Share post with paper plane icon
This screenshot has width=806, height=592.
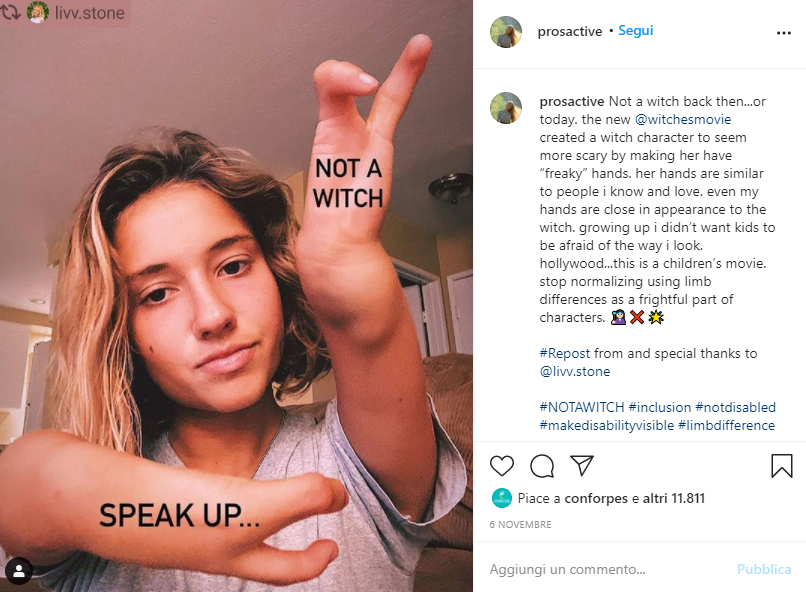click(x=582, y=466)
